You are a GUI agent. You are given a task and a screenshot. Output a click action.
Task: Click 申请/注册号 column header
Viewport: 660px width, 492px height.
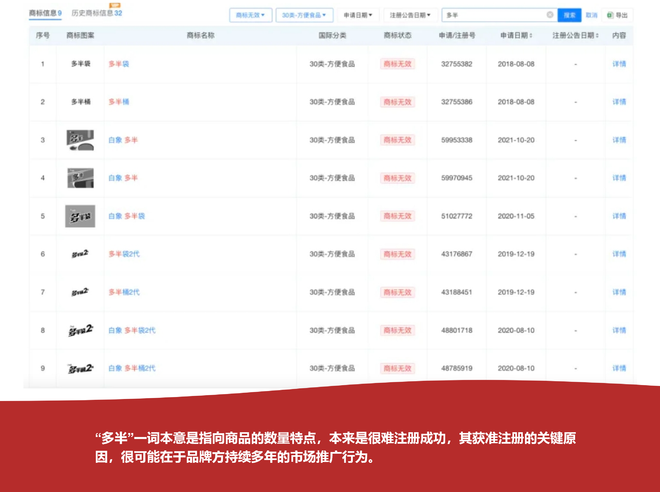click(457, 35)
